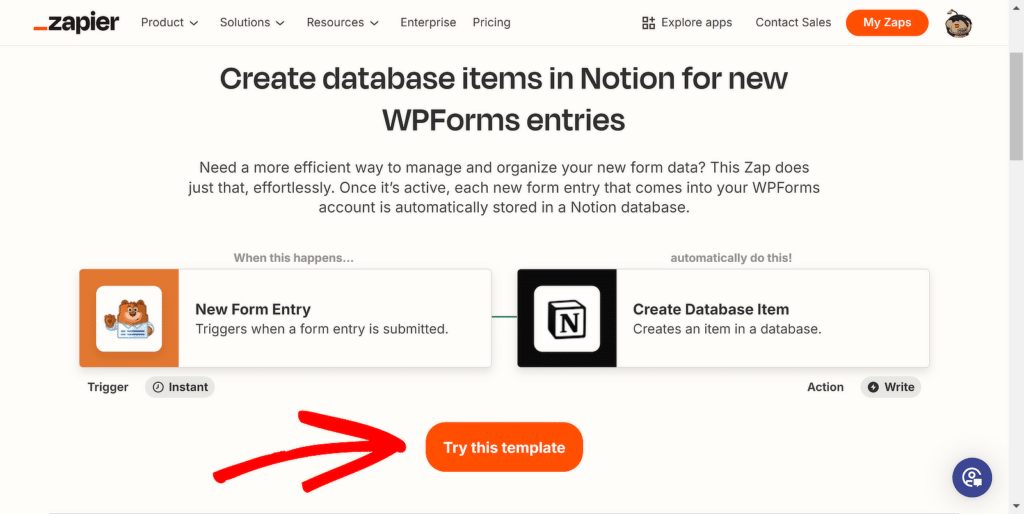Click the Explore apps grid icon
Image resolution: width=1024 pixels, height=514 pixels.
pyautogui.click(x=649, y=23)
